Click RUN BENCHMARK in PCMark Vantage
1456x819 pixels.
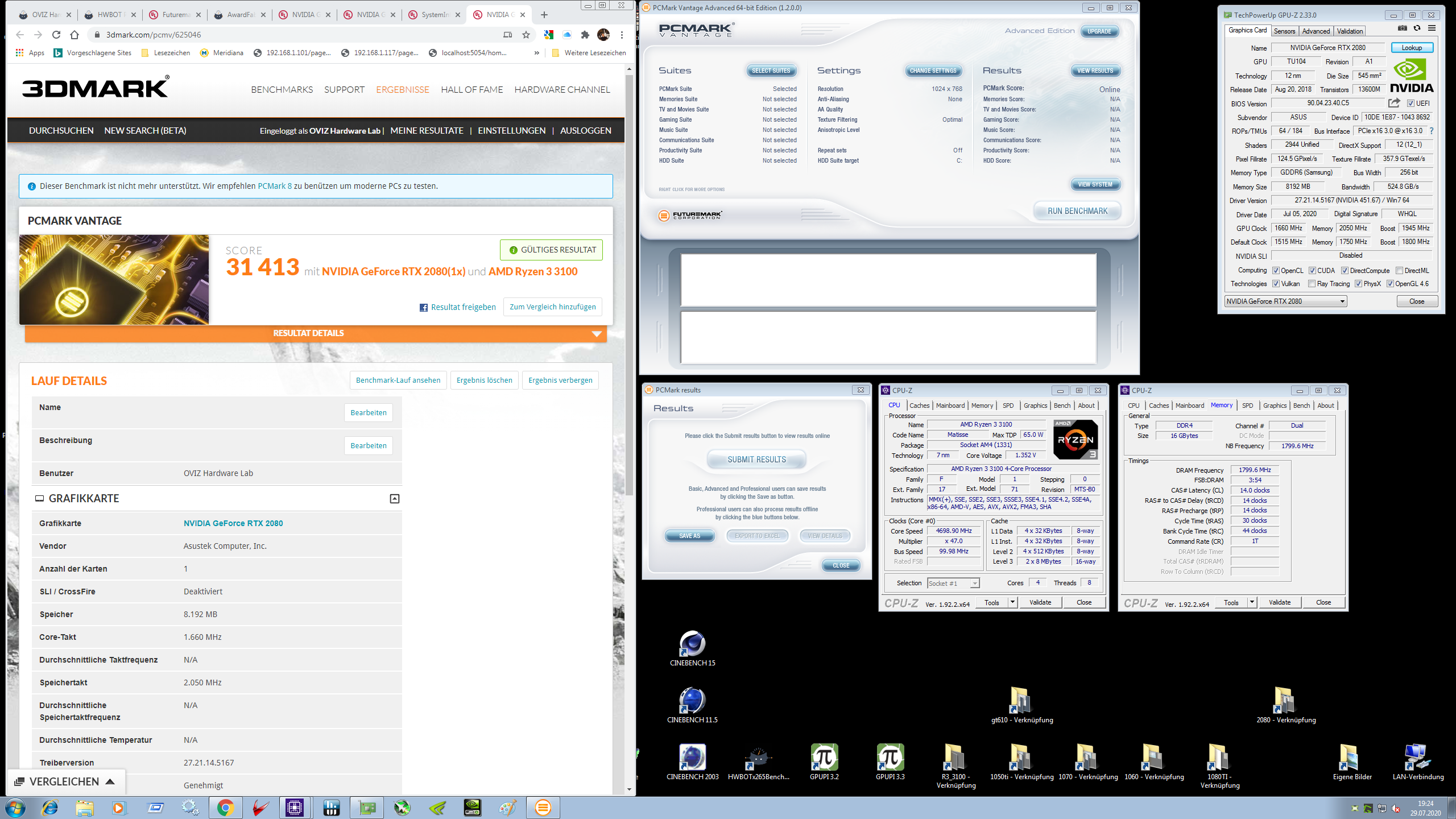[1077, 211]
